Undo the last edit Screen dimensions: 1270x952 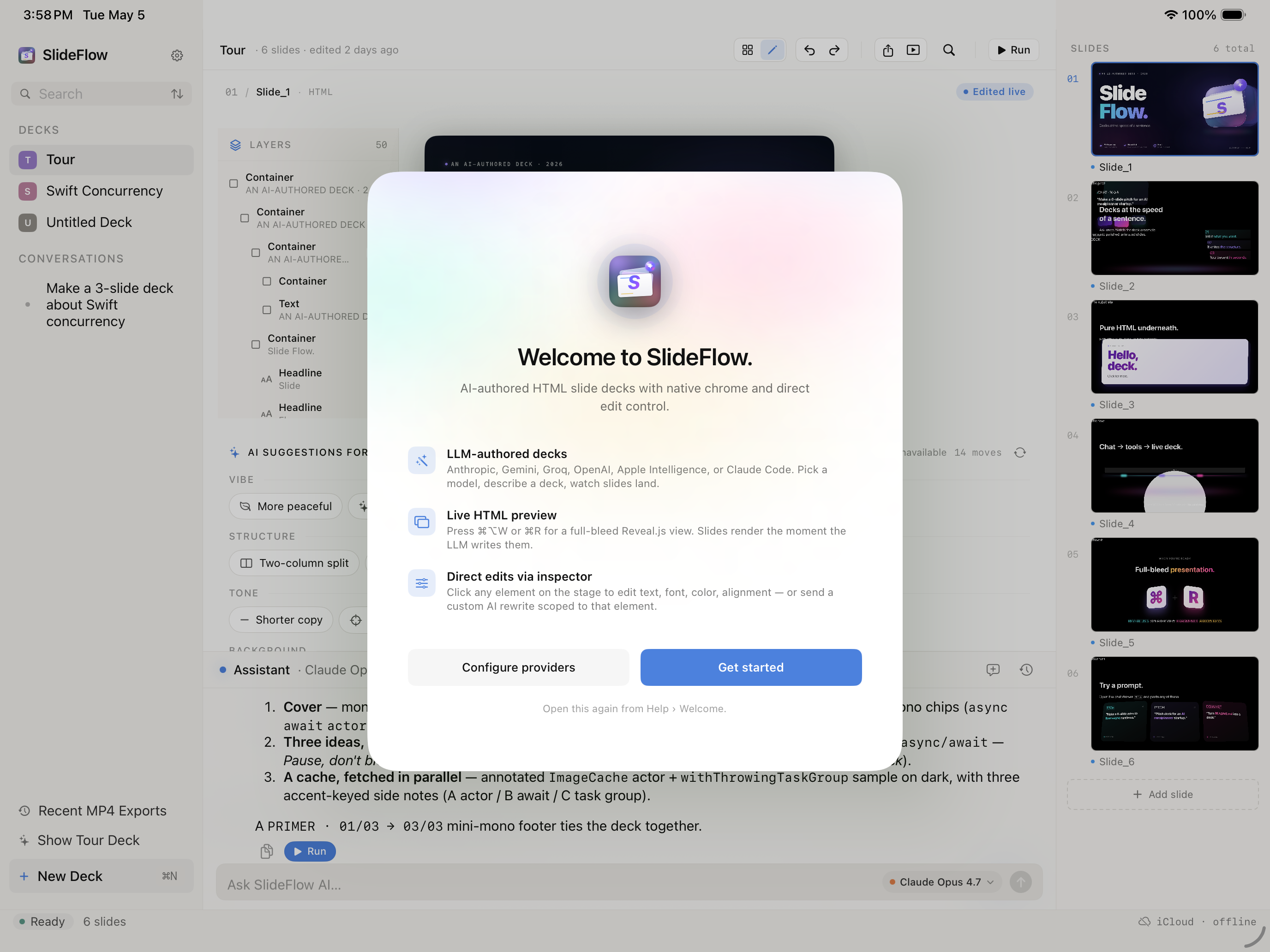pyautogui.click(x=809, y=50)
